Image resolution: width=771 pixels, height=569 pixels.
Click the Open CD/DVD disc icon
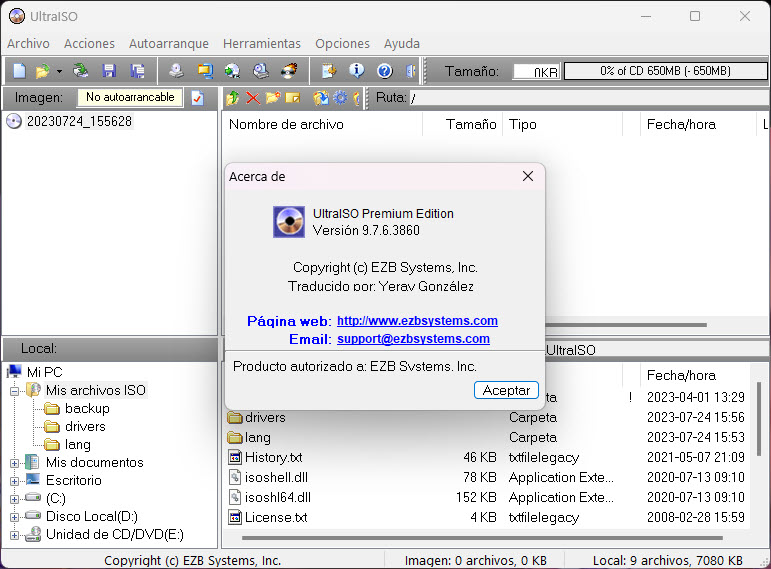tap(80, 71)
